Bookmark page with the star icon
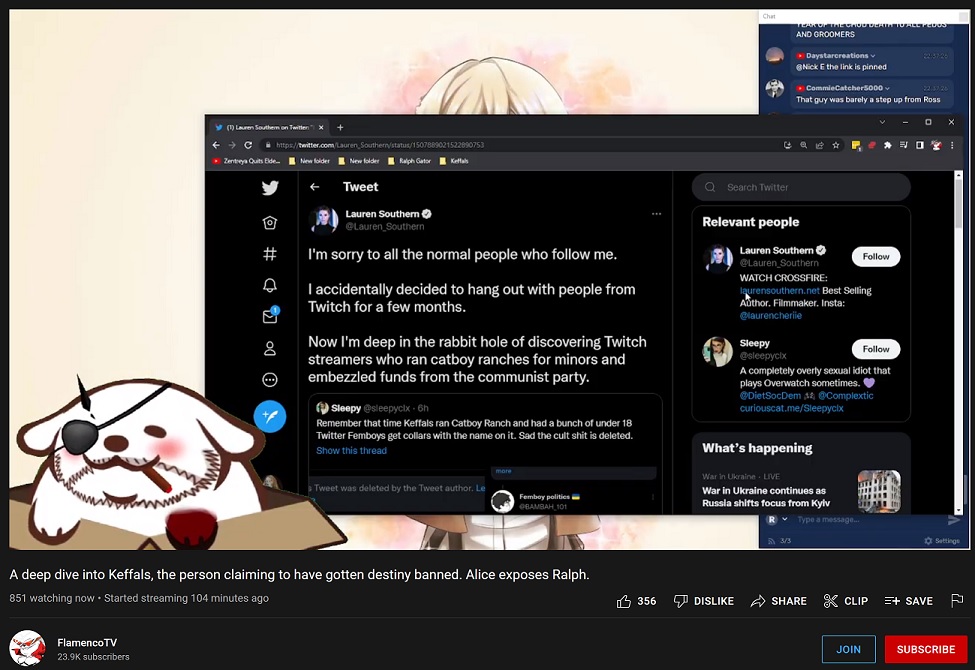975x670 pixels. tap(836, 145)
